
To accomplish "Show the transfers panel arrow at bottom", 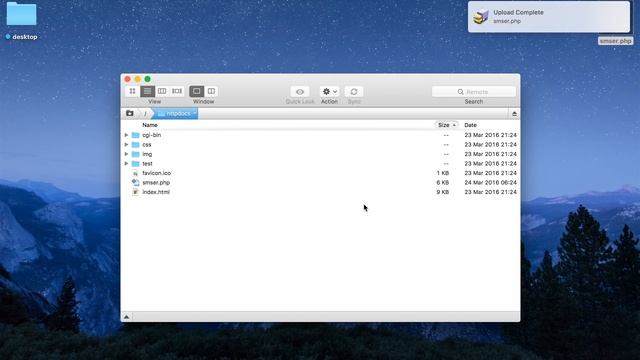I will 127,317.
